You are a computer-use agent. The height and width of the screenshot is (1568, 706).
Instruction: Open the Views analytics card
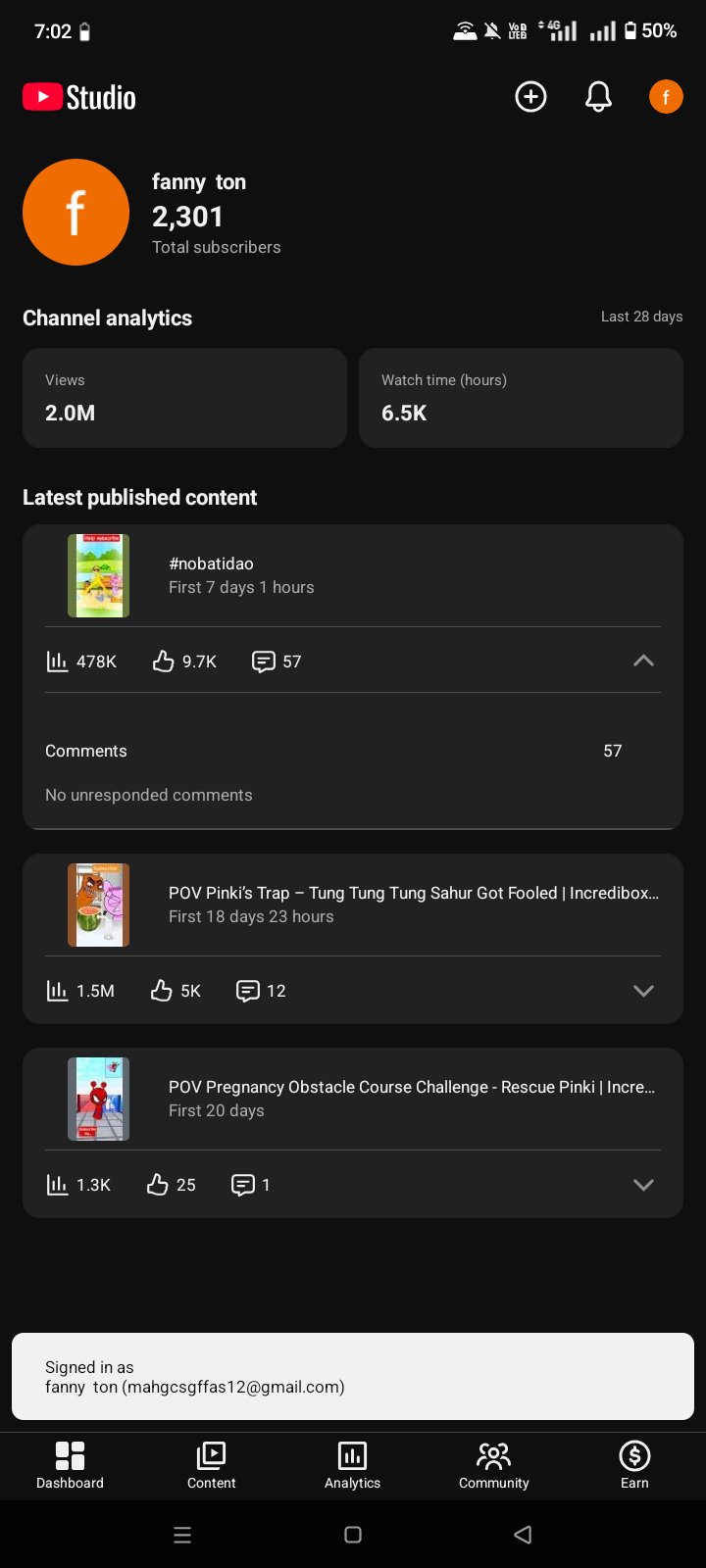coord(184,398)
